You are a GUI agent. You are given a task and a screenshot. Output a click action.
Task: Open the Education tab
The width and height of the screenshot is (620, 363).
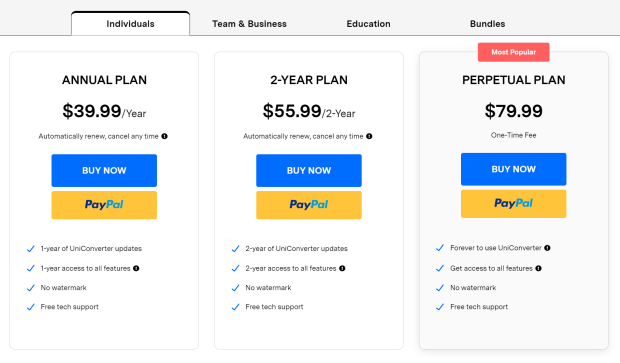[368, 24]
